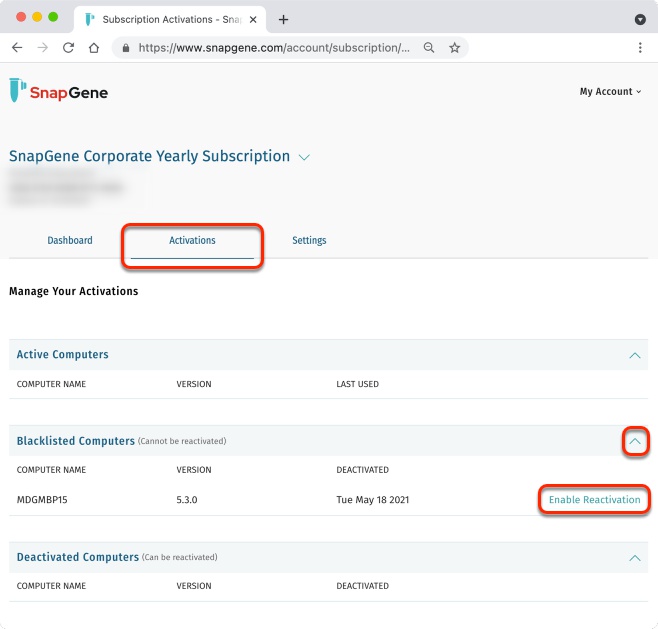Click VERSION header under Deactivated Computers
The width and height of the screenshot is (658, 629).
tap(194, 586)
